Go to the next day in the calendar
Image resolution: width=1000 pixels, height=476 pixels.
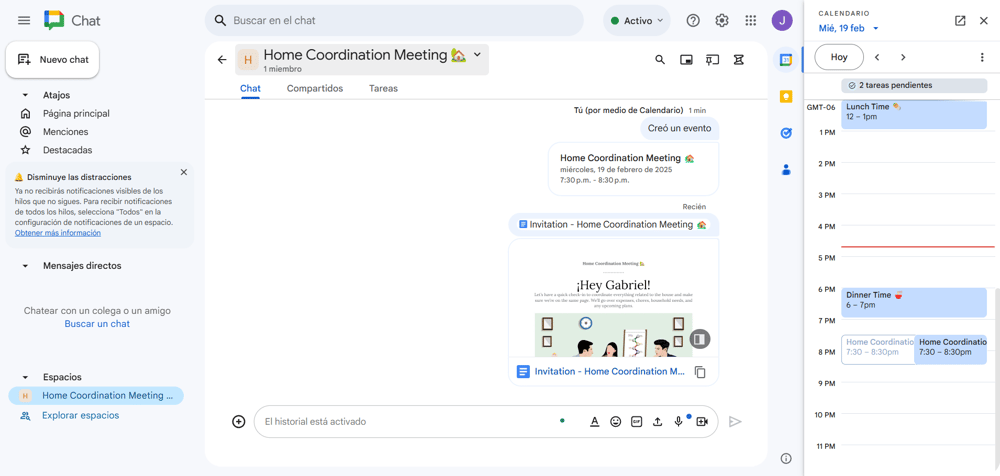click(903, 57)
